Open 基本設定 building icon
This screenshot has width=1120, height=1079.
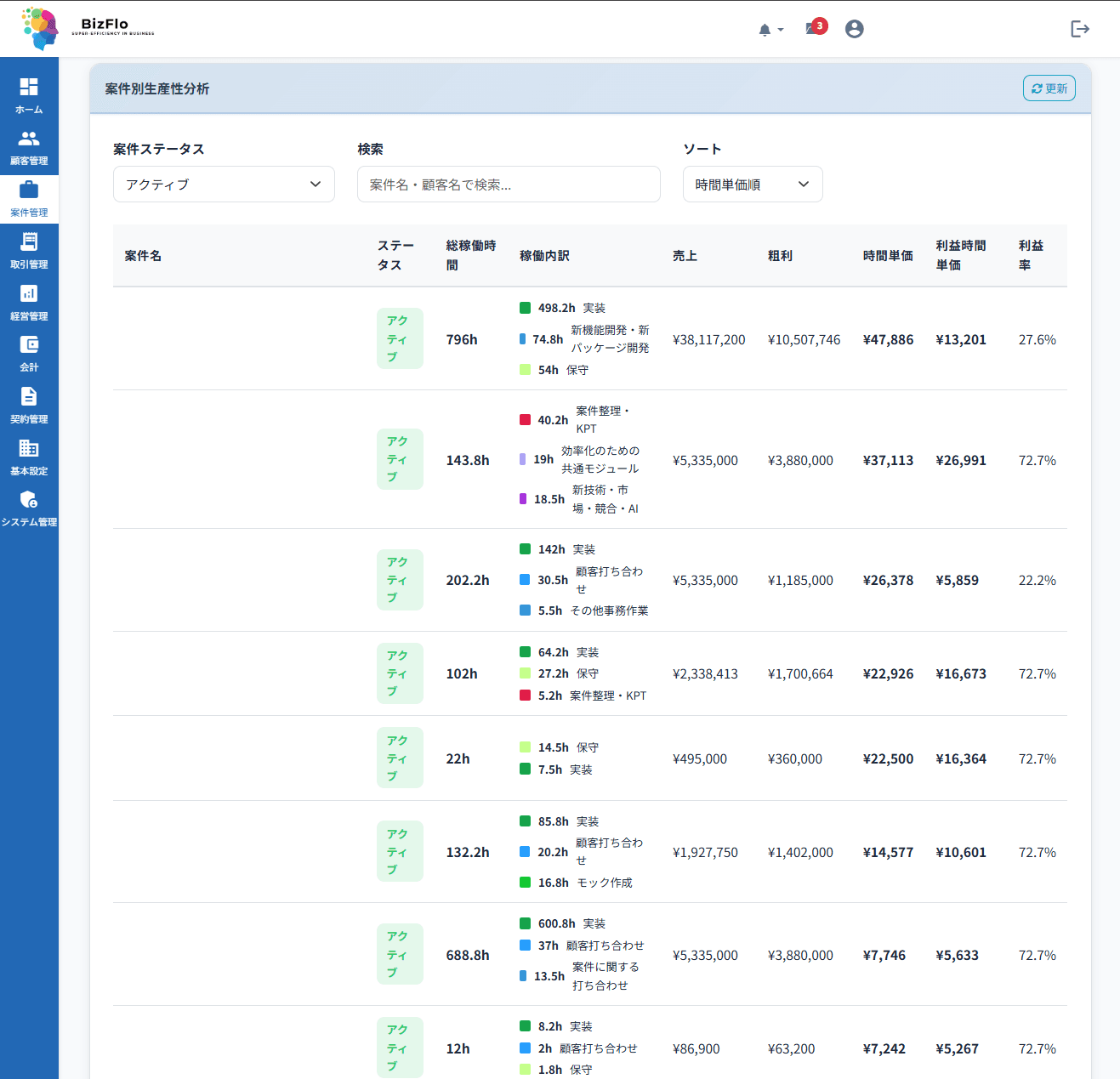(29, 448)
